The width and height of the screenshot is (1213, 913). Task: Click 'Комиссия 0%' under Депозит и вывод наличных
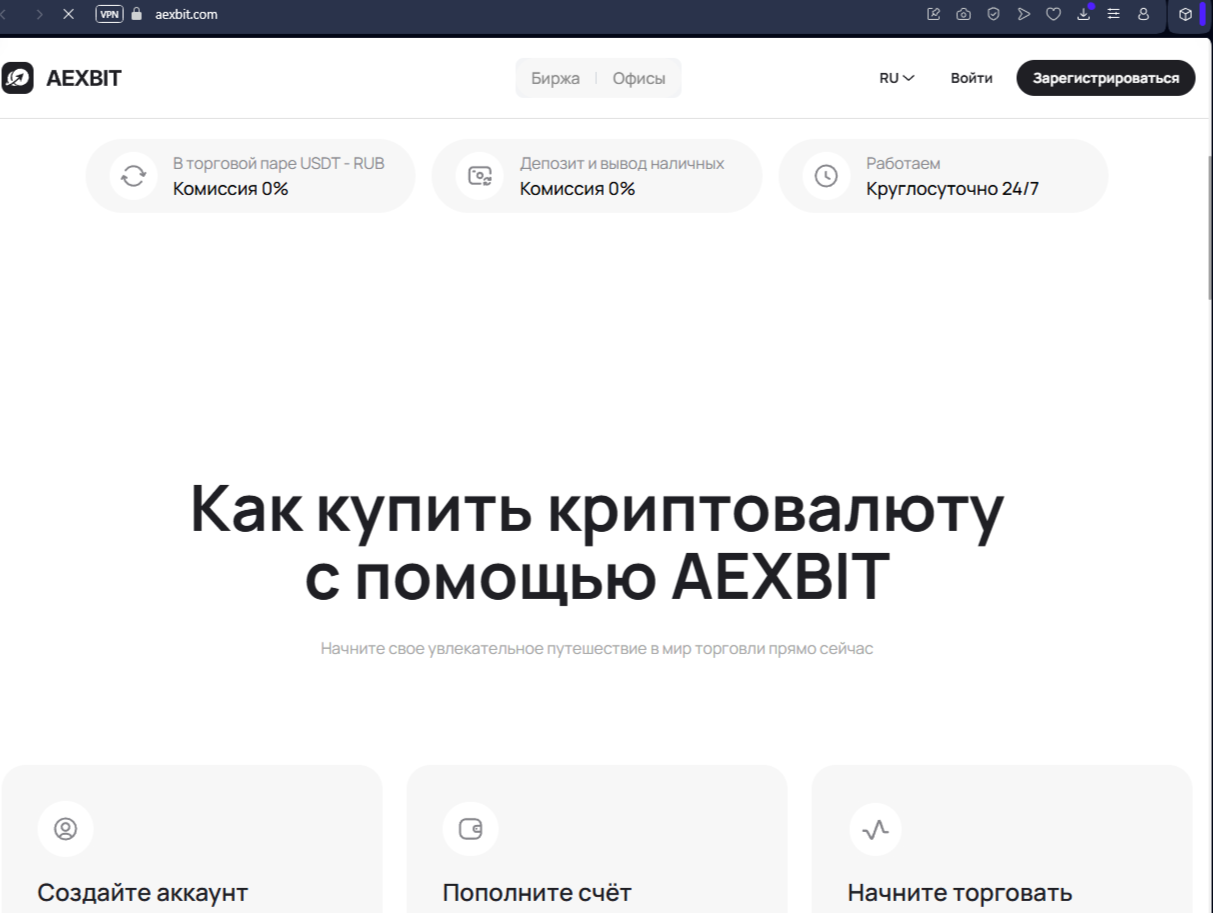point(577,188)
